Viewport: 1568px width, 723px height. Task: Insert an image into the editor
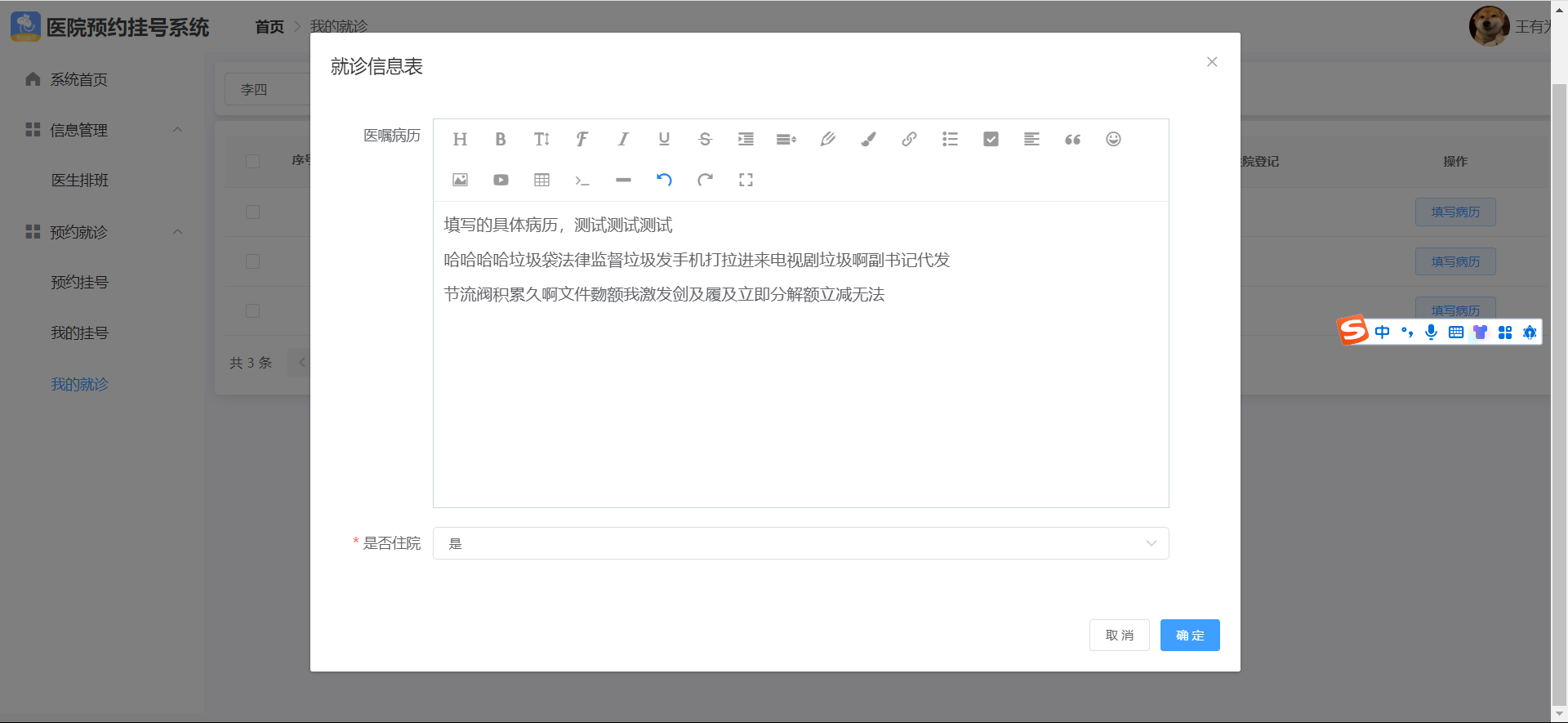460,180
